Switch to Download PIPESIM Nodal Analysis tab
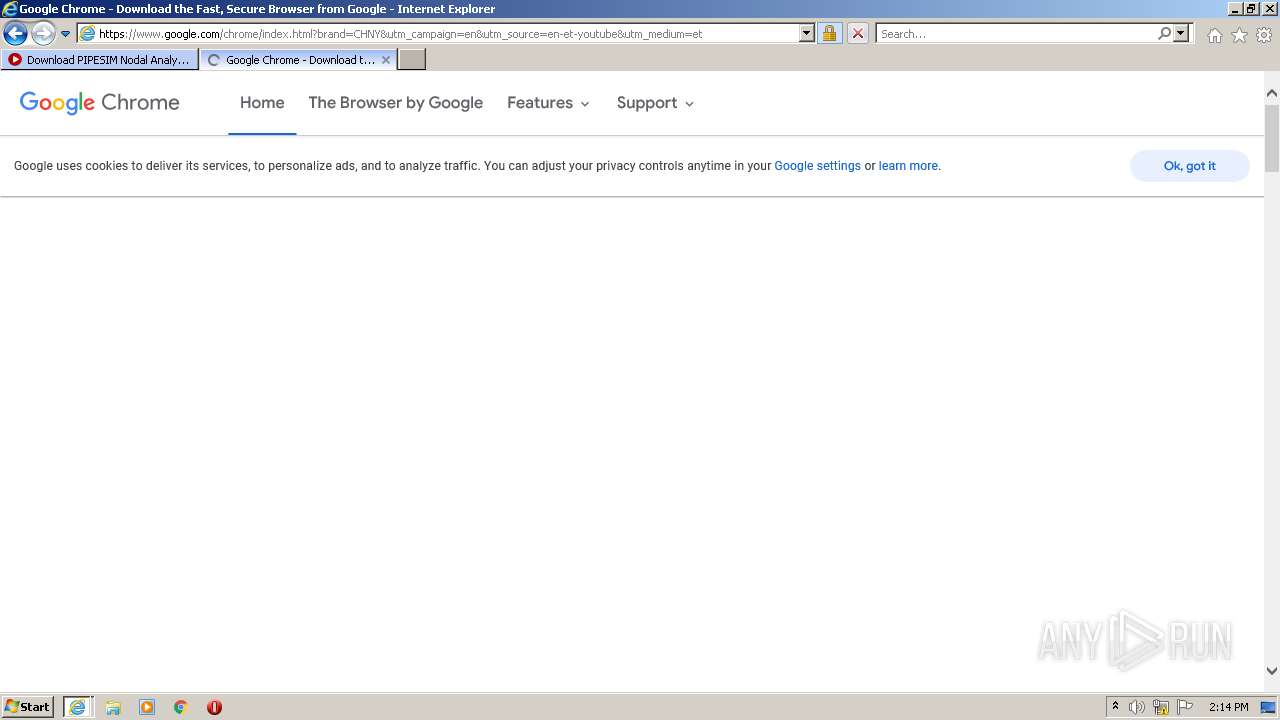 tap(99, 60)
